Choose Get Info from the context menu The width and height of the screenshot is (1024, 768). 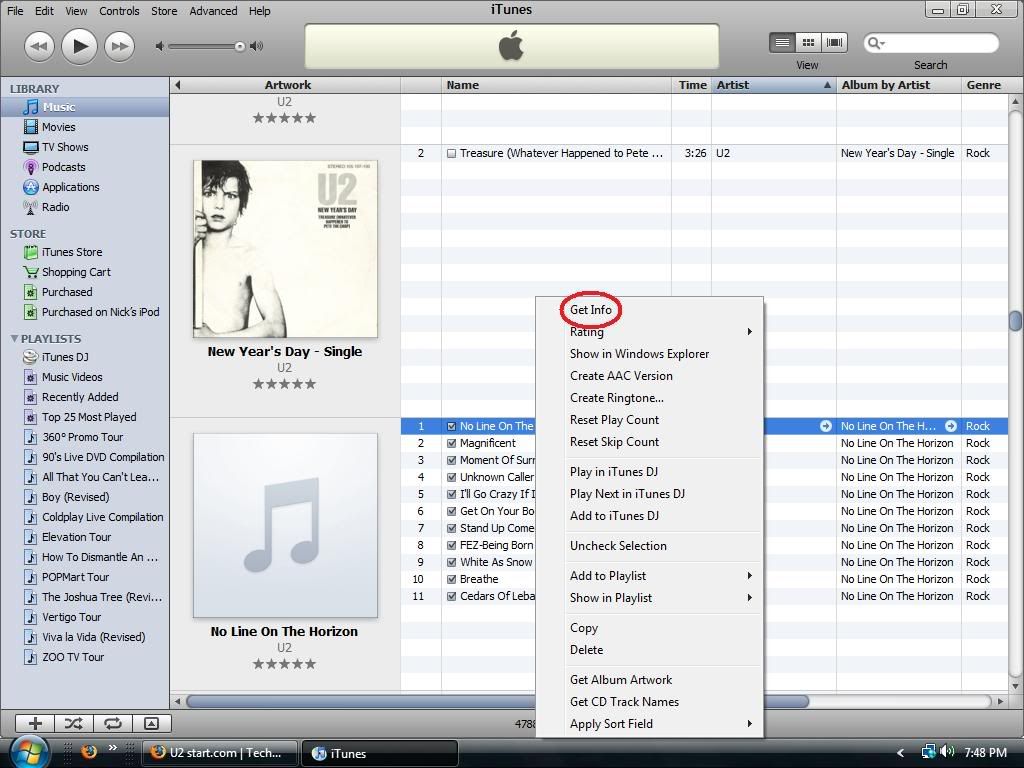tap(590, 310)
